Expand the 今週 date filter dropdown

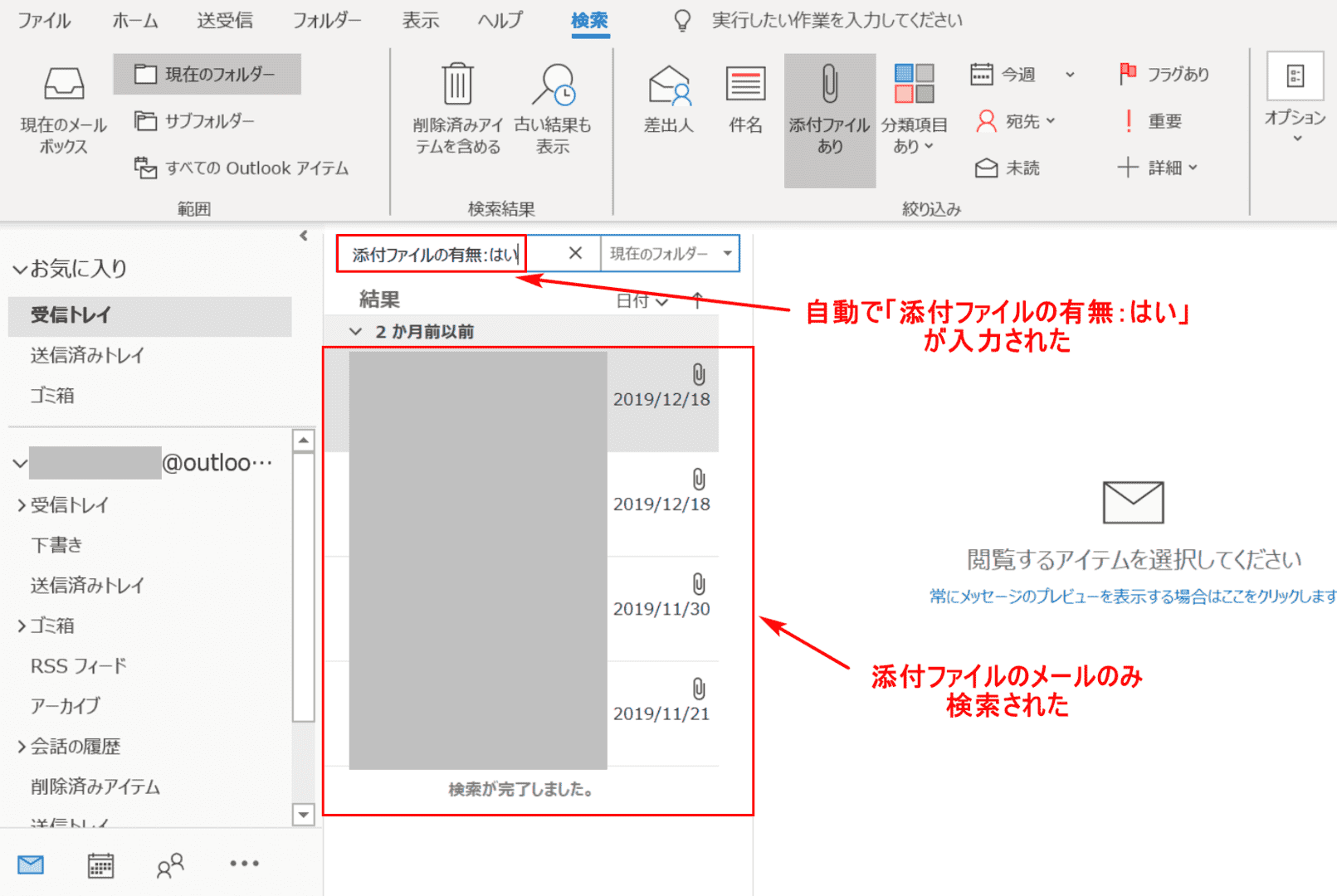pos(1070,75)
